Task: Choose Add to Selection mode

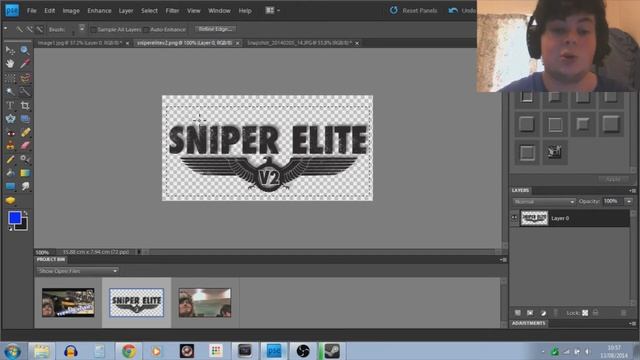Action: [x=29, y=29]
